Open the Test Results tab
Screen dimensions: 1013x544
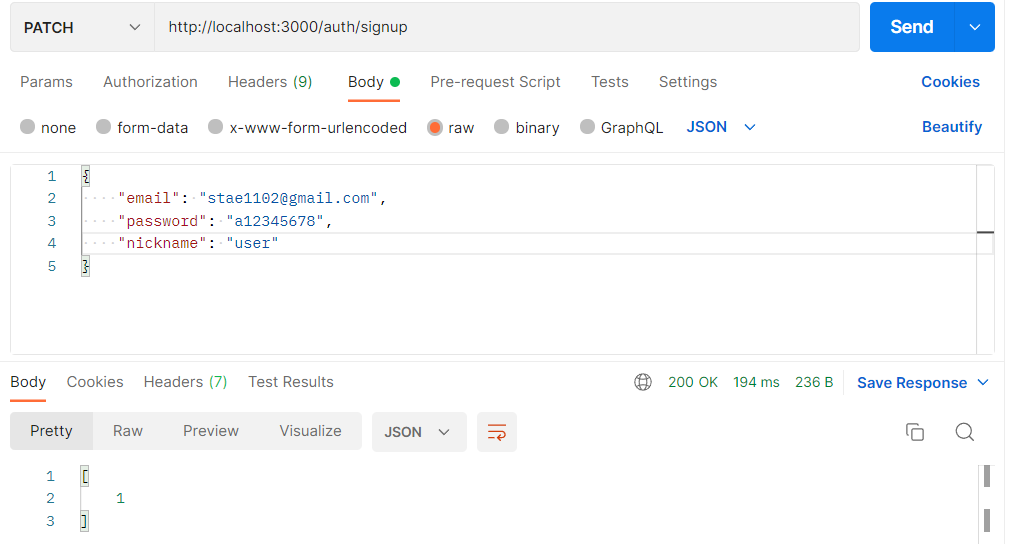point(291,382)
